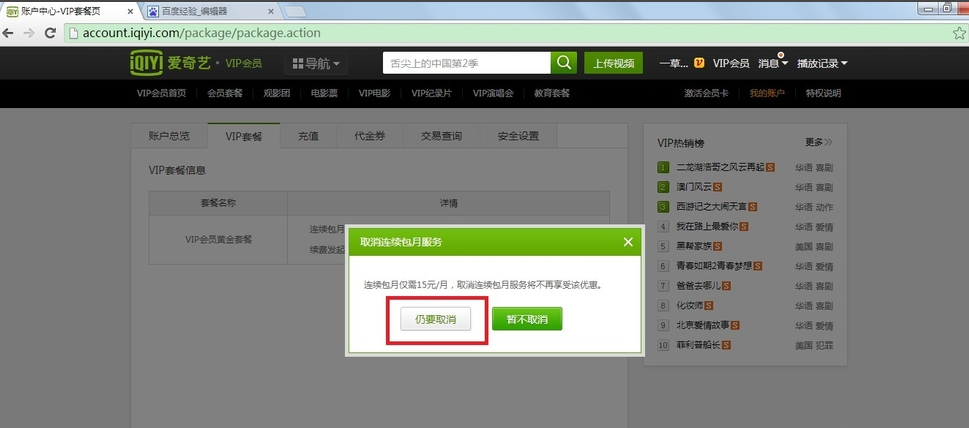Viewport: 969px width, 428px height.
Task: Click the 特权说明 link
Action: tap(823, 93)
